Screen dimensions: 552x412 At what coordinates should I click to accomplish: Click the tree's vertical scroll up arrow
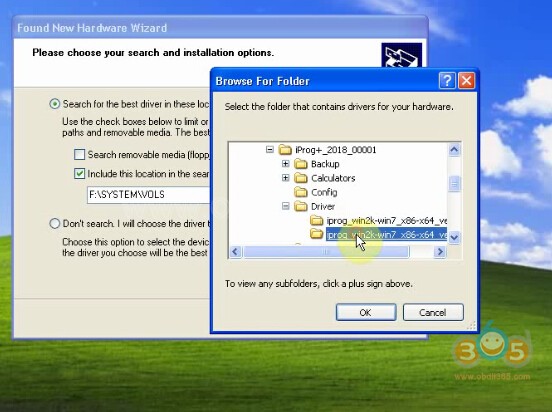click(454, 150)
